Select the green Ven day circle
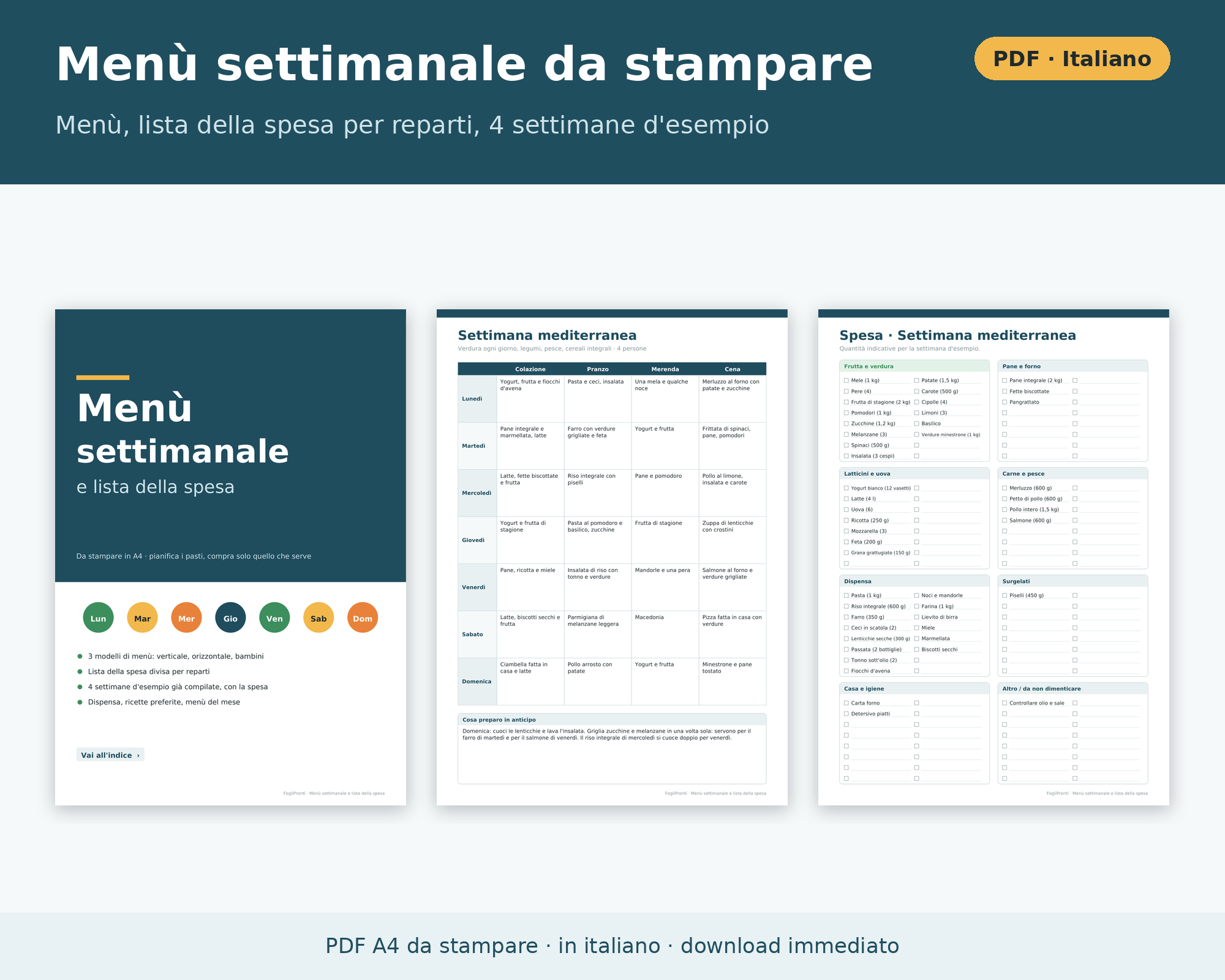Image resolution: width=1225 pixels, height=980 pixels. pyautogui.click(x=275, y=617)
